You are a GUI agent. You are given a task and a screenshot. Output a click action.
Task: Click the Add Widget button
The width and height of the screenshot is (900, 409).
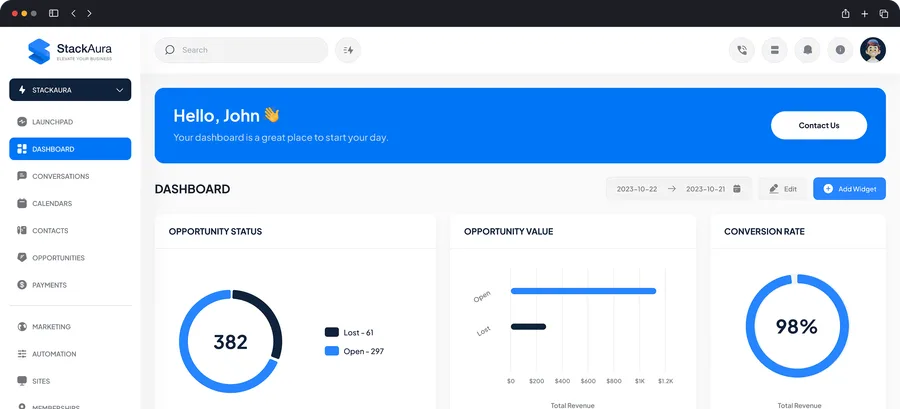(849, 189)
